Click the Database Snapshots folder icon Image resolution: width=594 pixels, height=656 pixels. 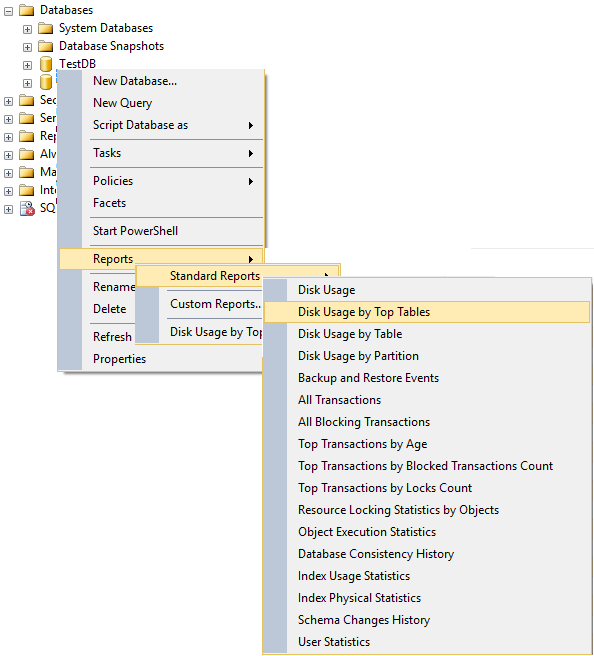click(46, 46)
